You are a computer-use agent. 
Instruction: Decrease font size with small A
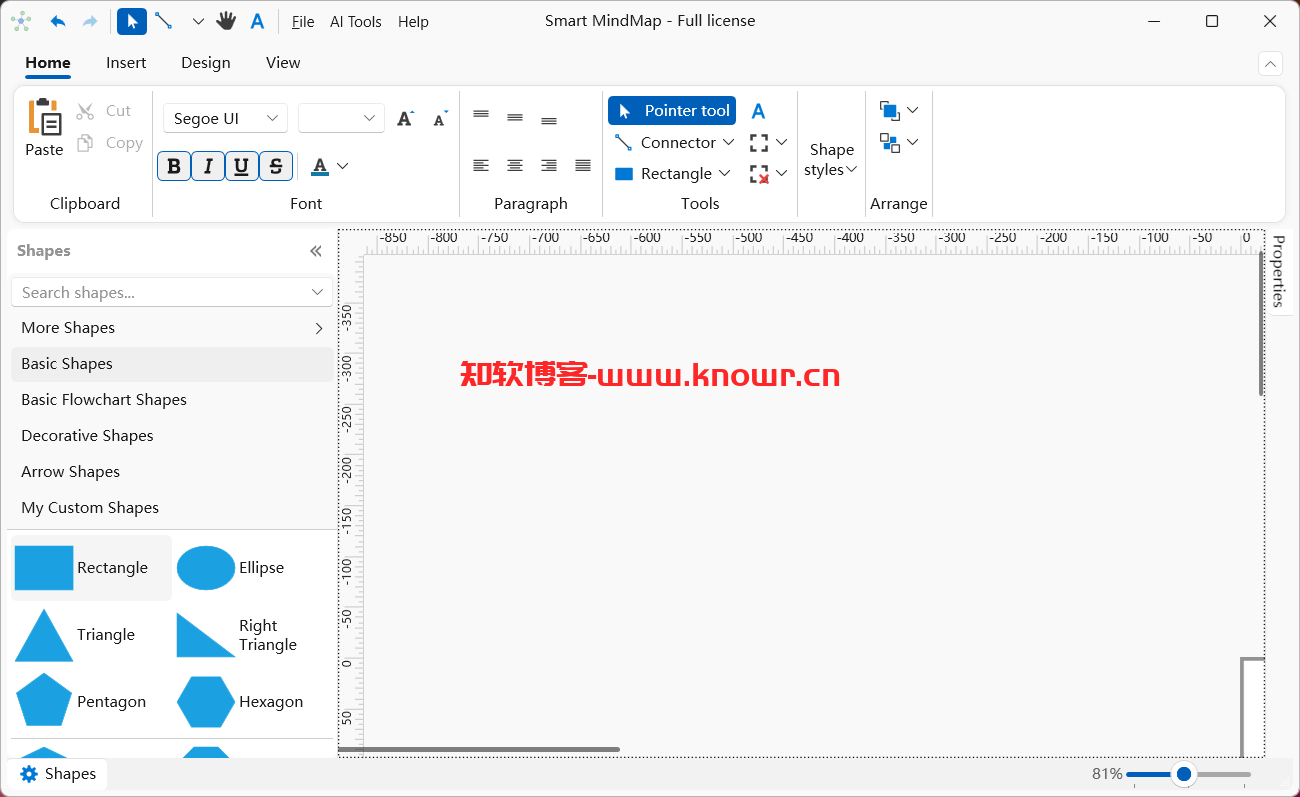(440, 118)
